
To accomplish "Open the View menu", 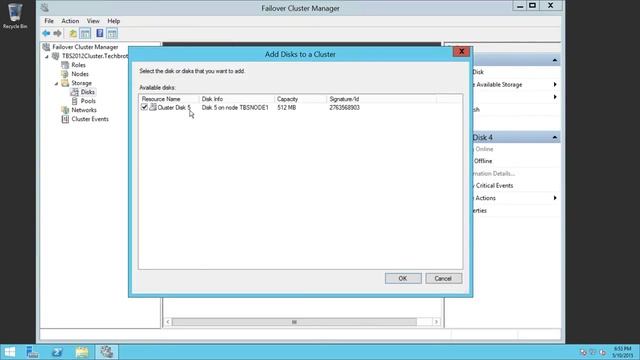I will [x=93, y=21].
